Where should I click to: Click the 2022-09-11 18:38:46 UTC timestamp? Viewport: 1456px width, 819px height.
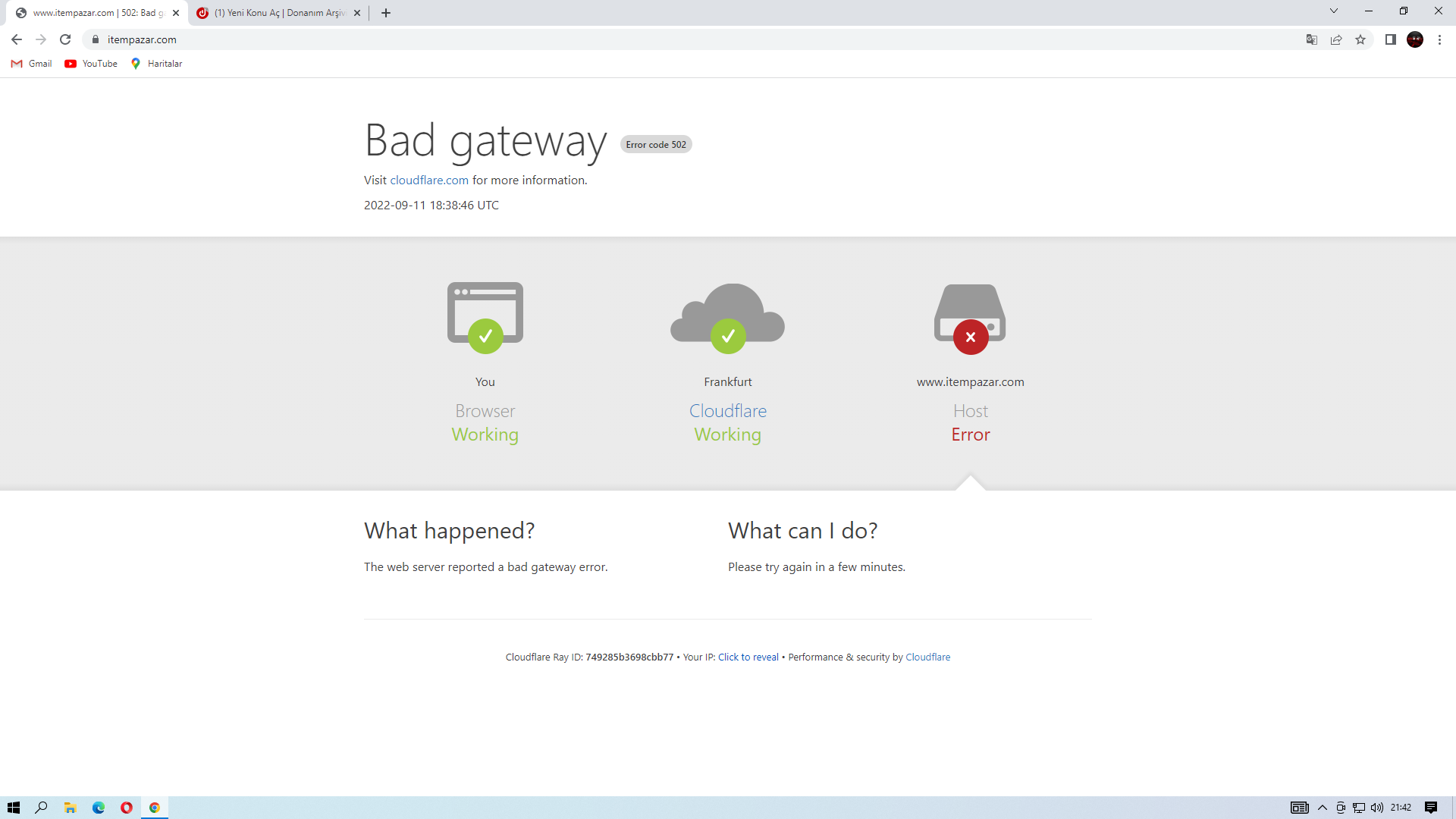(x=431, y=206)
